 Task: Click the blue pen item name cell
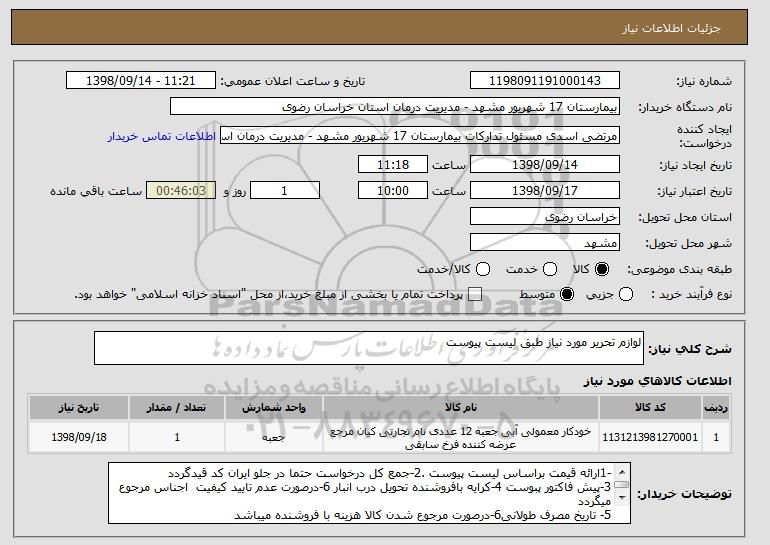tap(461, 437)
